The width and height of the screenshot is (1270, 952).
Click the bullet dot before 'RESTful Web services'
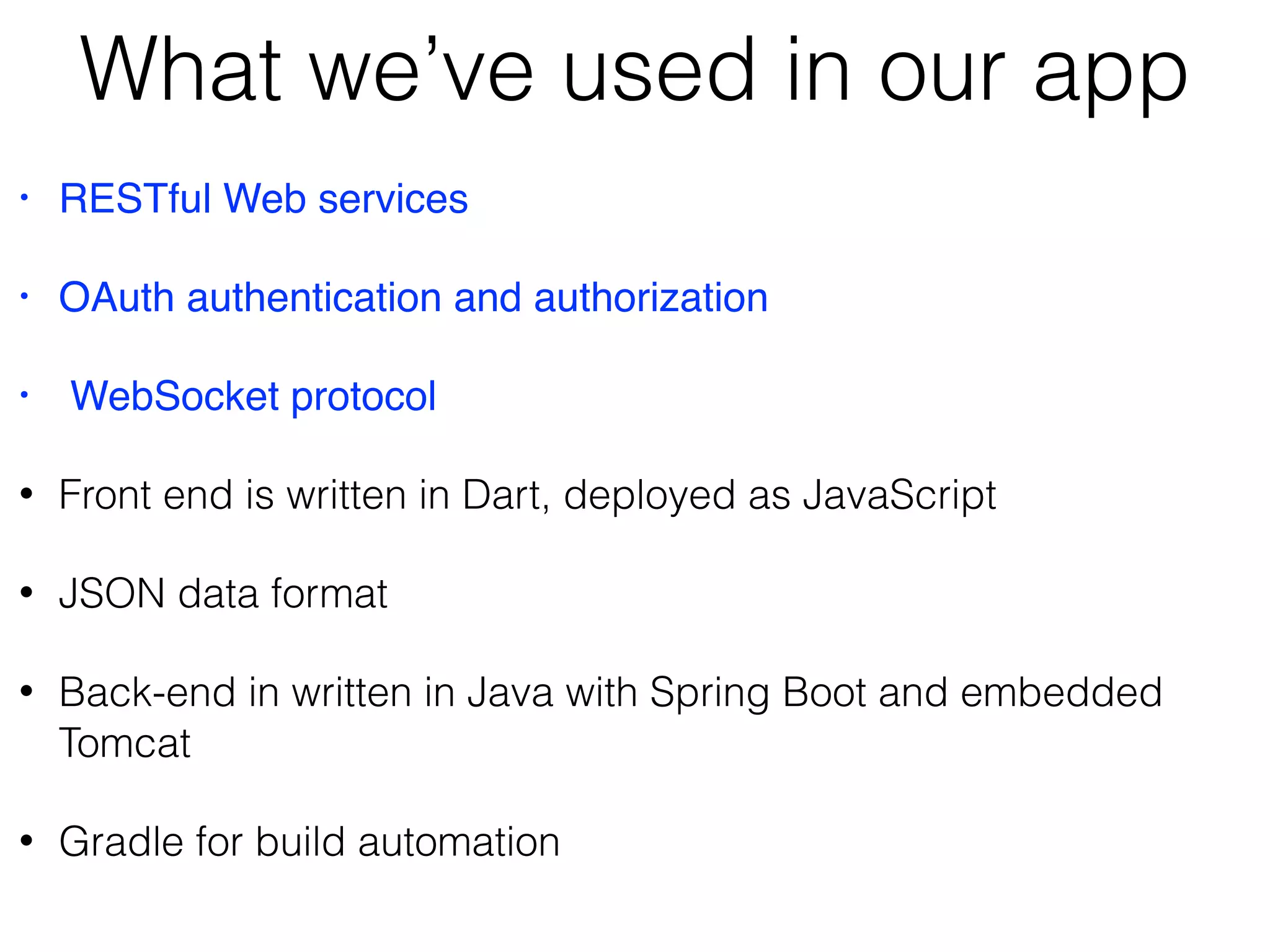24,198
